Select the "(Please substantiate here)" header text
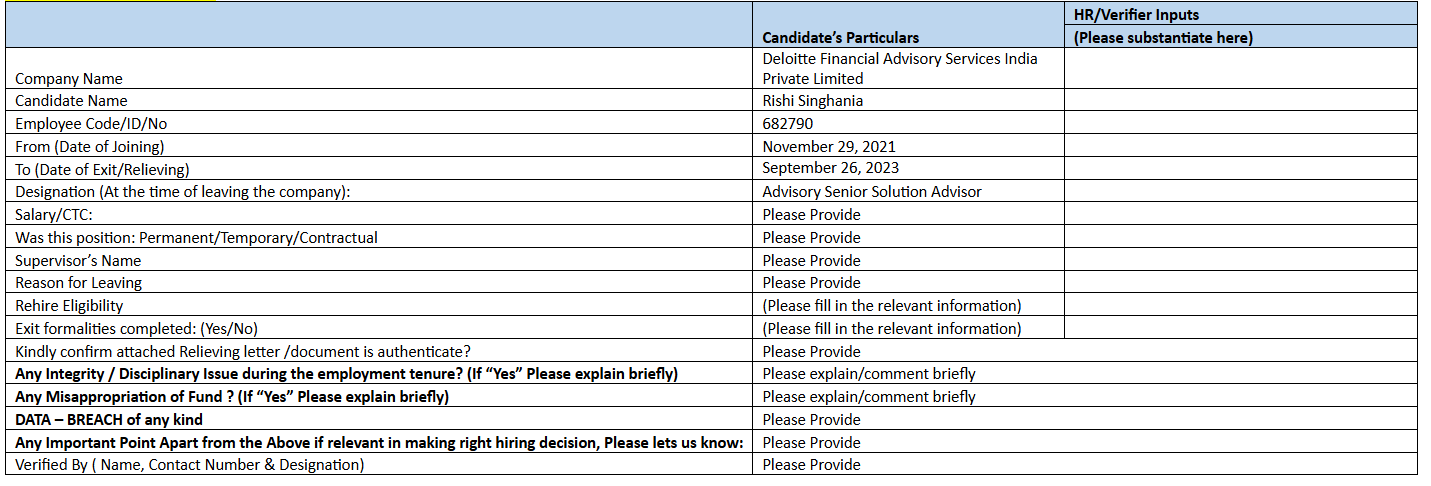The image size is (1431, 486). (x=1163, y=38)
